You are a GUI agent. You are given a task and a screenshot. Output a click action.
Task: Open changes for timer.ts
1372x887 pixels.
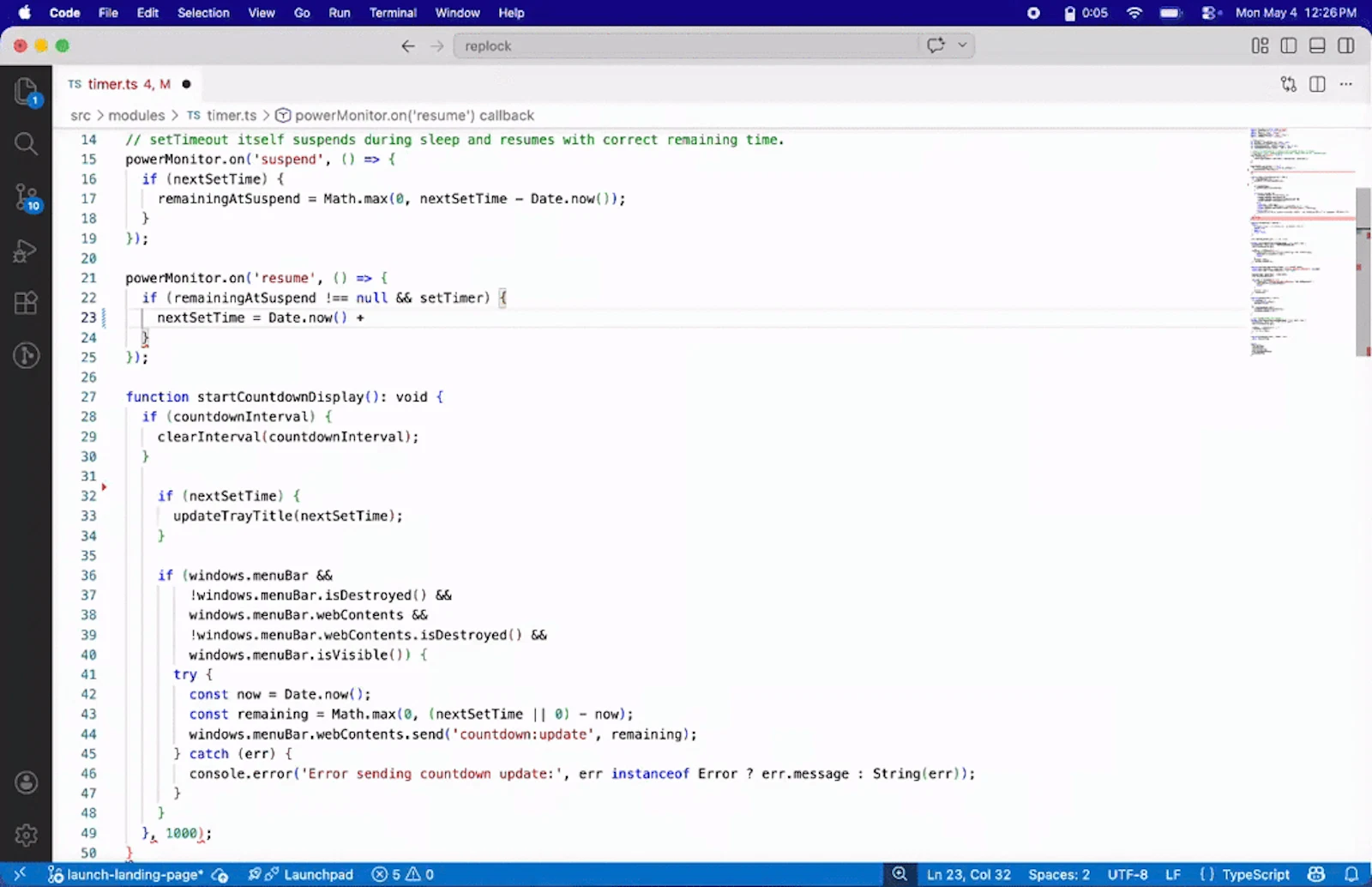click(x=1289, y=84)
